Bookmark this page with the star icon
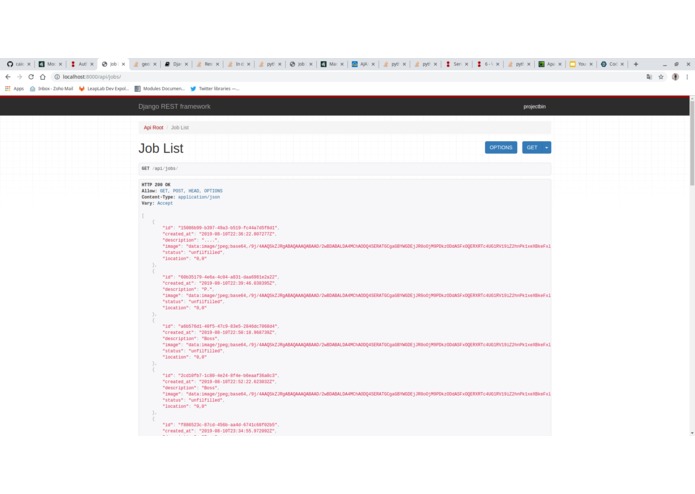 pos(661,77)
